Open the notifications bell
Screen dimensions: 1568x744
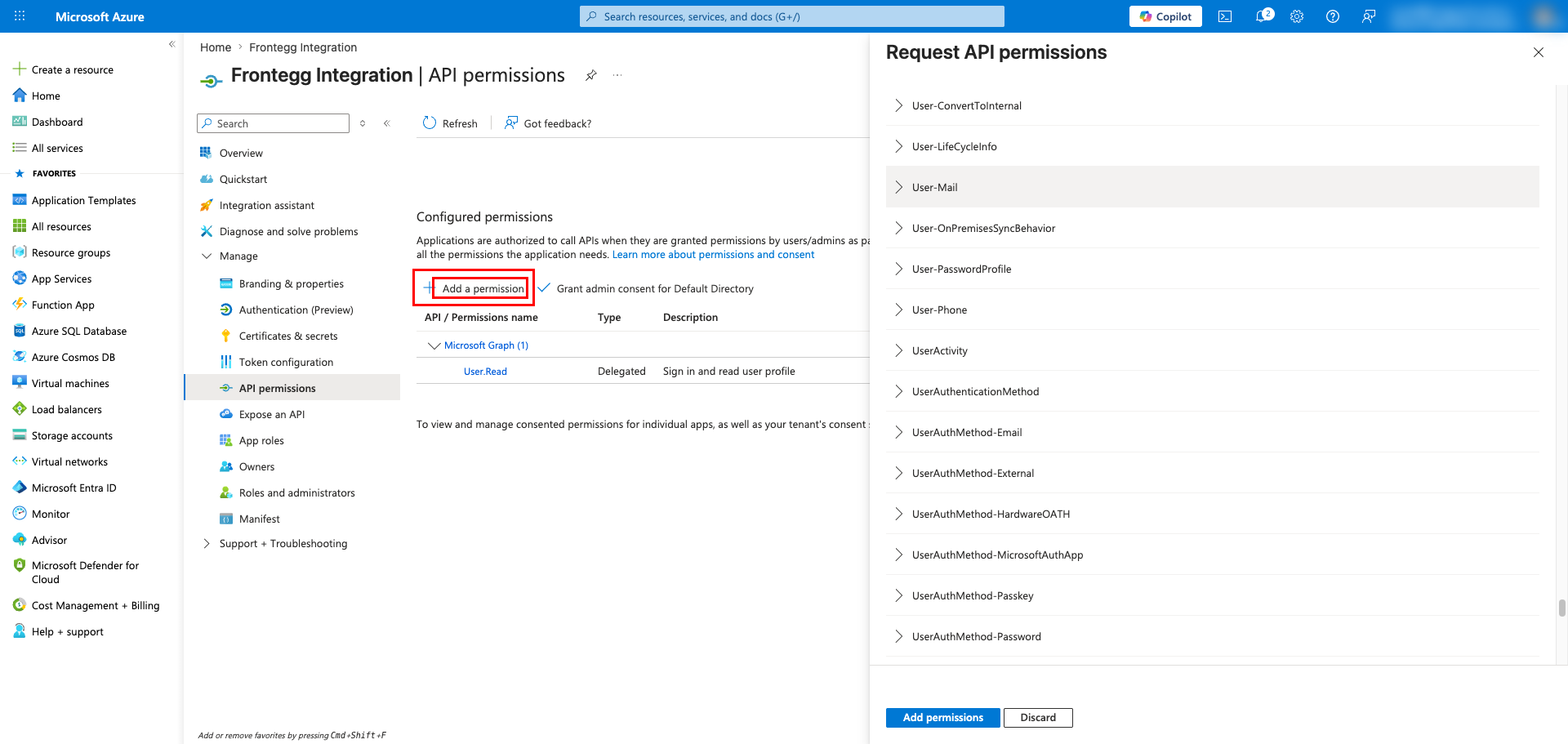1263,16
